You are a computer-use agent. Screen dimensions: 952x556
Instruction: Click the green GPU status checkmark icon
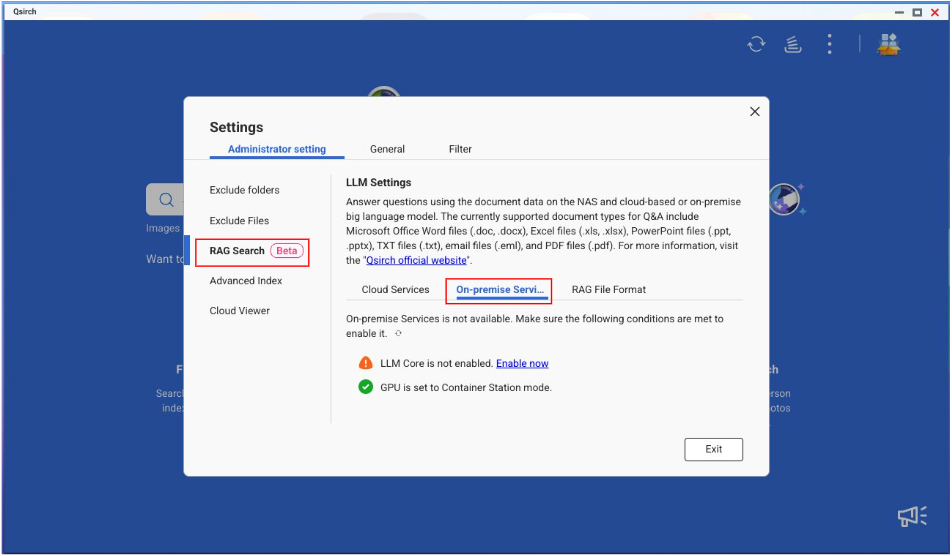coord(366,387)
